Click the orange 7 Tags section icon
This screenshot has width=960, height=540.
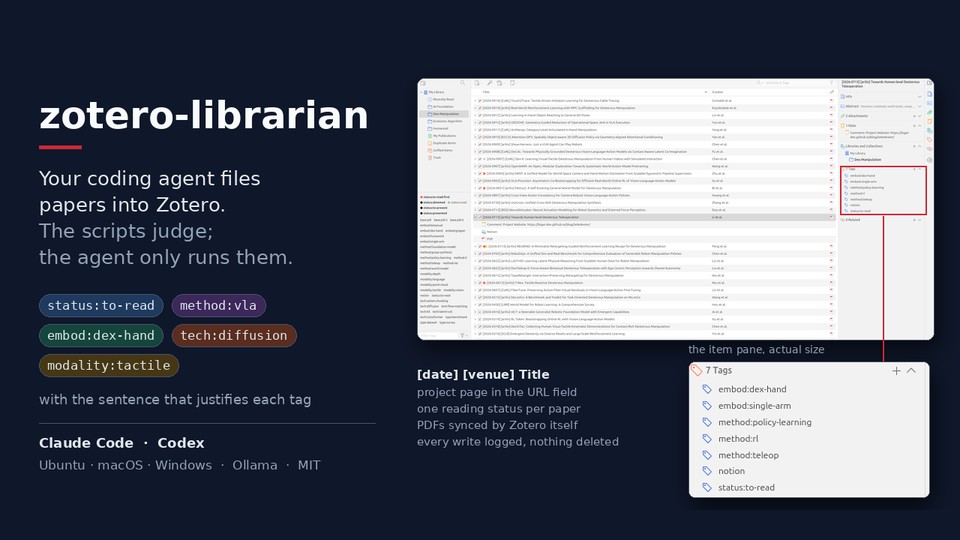click(696, 370)
